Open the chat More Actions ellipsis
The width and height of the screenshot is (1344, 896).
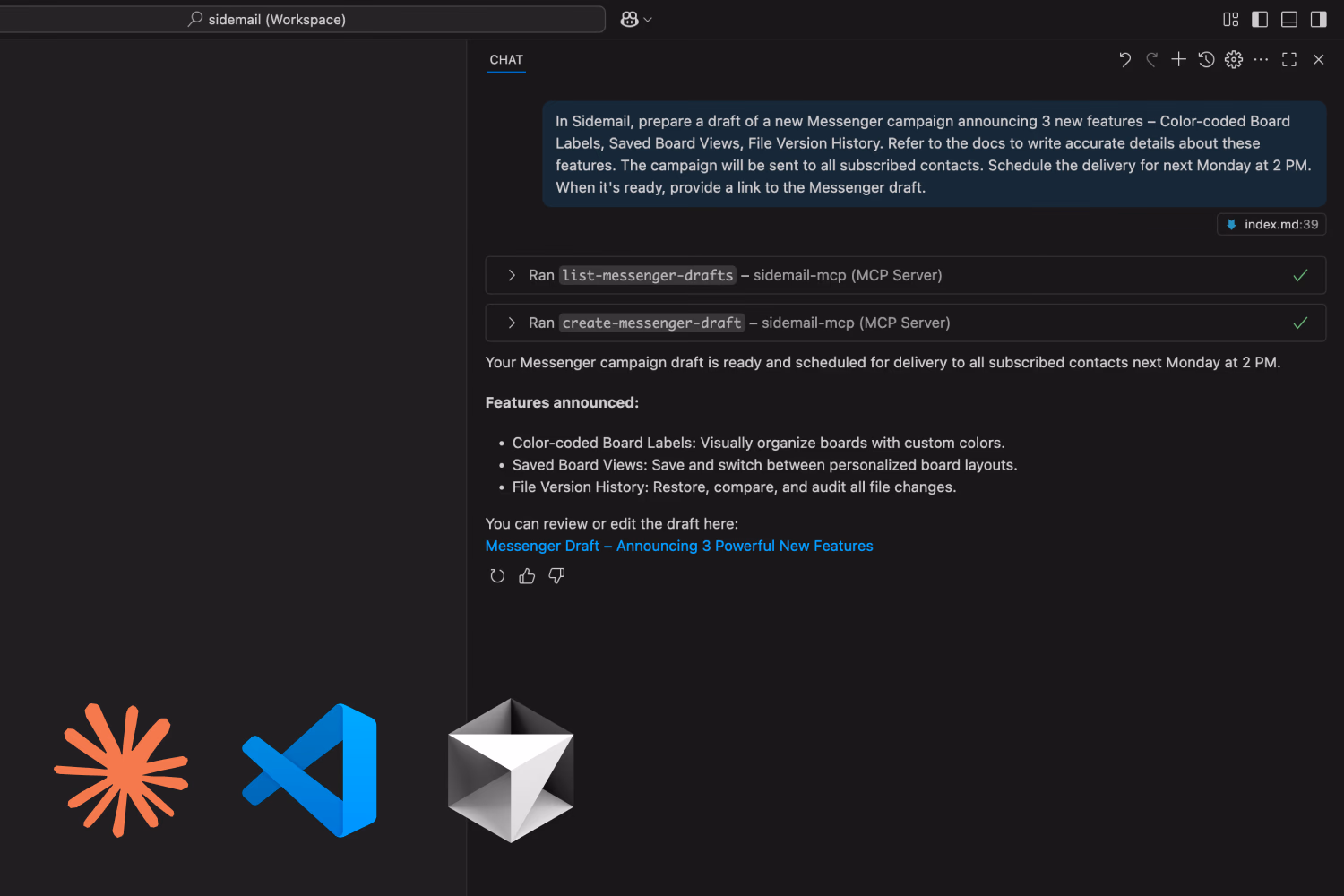1261,59
